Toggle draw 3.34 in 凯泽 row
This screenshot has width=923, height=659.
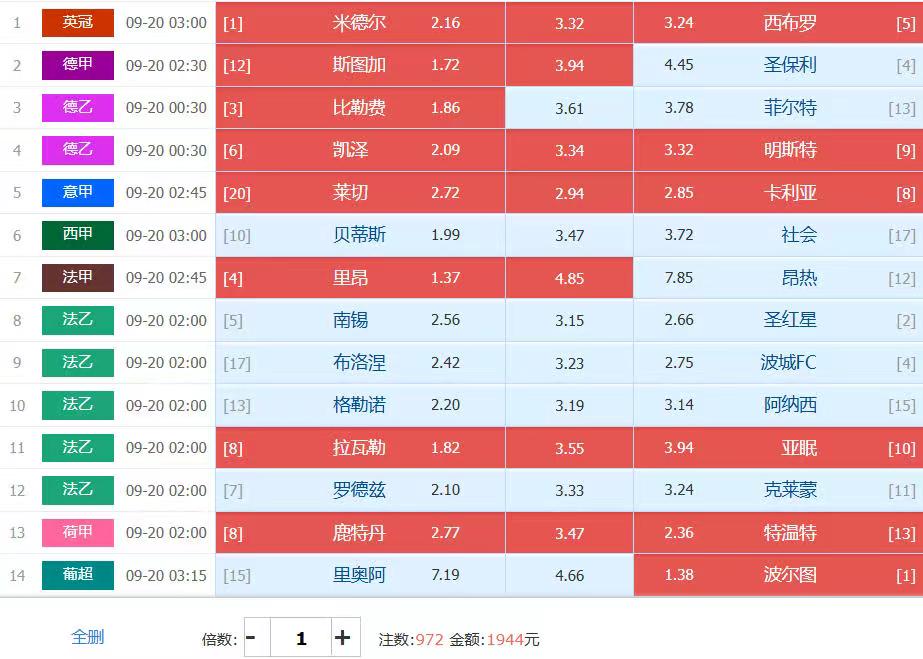569,150
